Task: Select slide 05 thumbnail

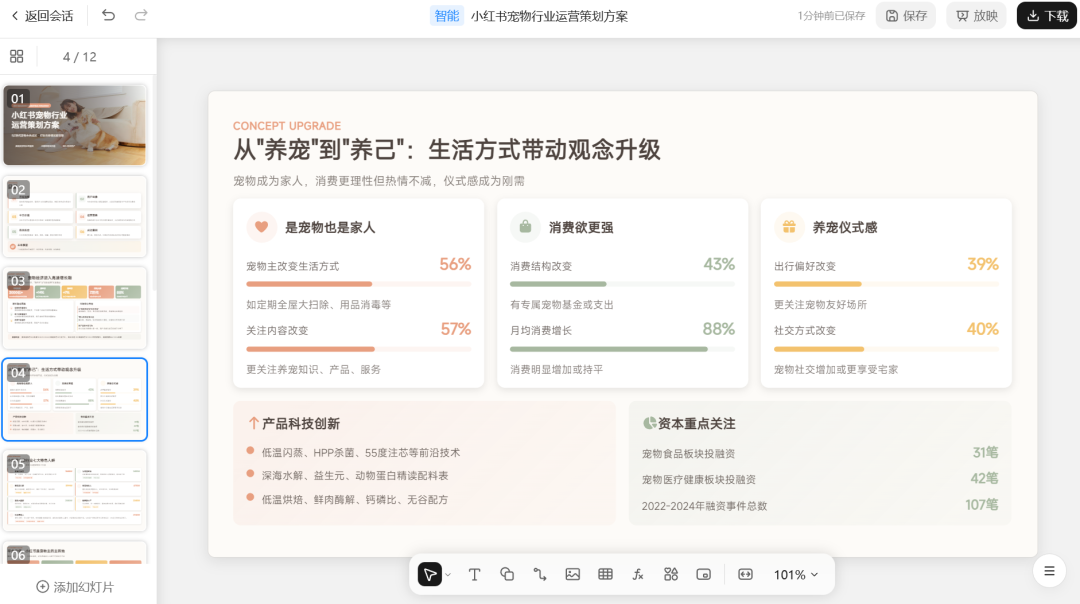Action: point(74,490)
